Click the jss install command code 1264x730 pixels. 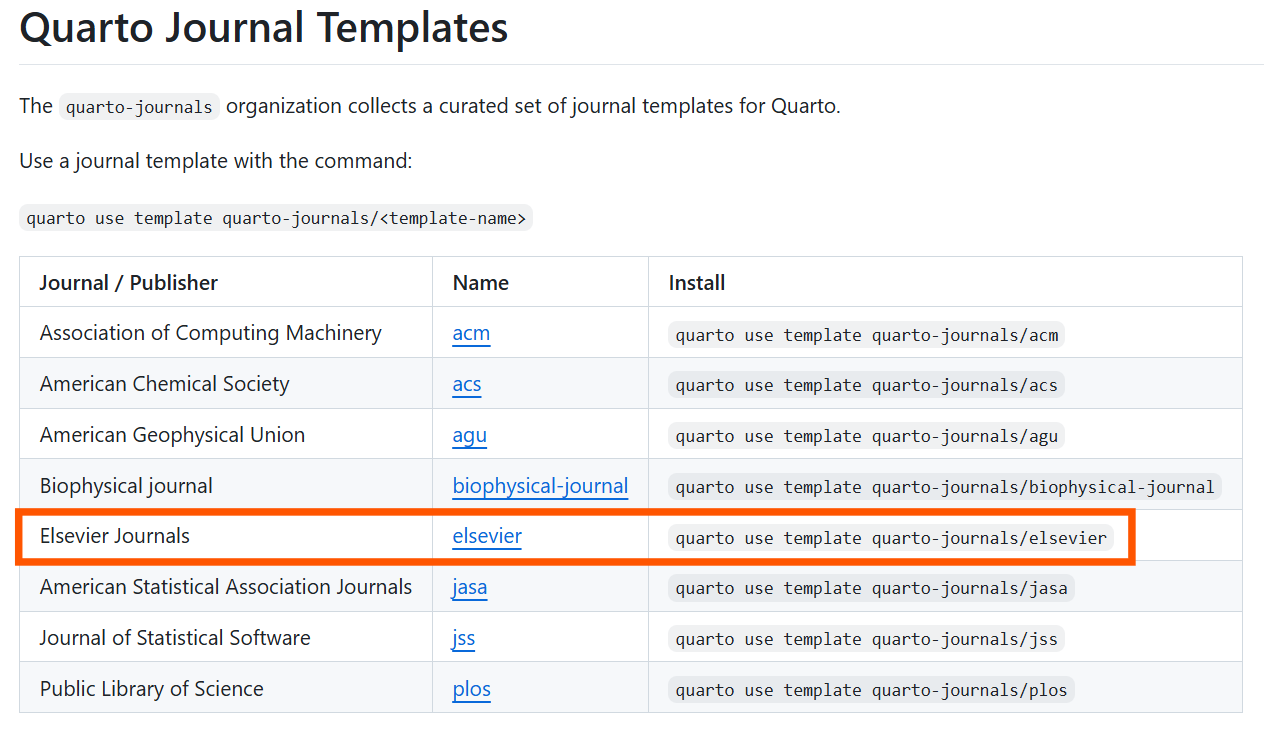[866, 639]
